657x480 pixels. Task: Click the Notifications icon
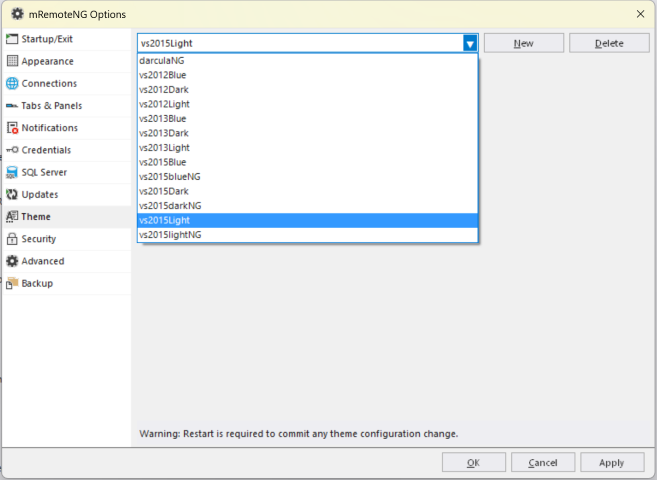click(12, 128)
